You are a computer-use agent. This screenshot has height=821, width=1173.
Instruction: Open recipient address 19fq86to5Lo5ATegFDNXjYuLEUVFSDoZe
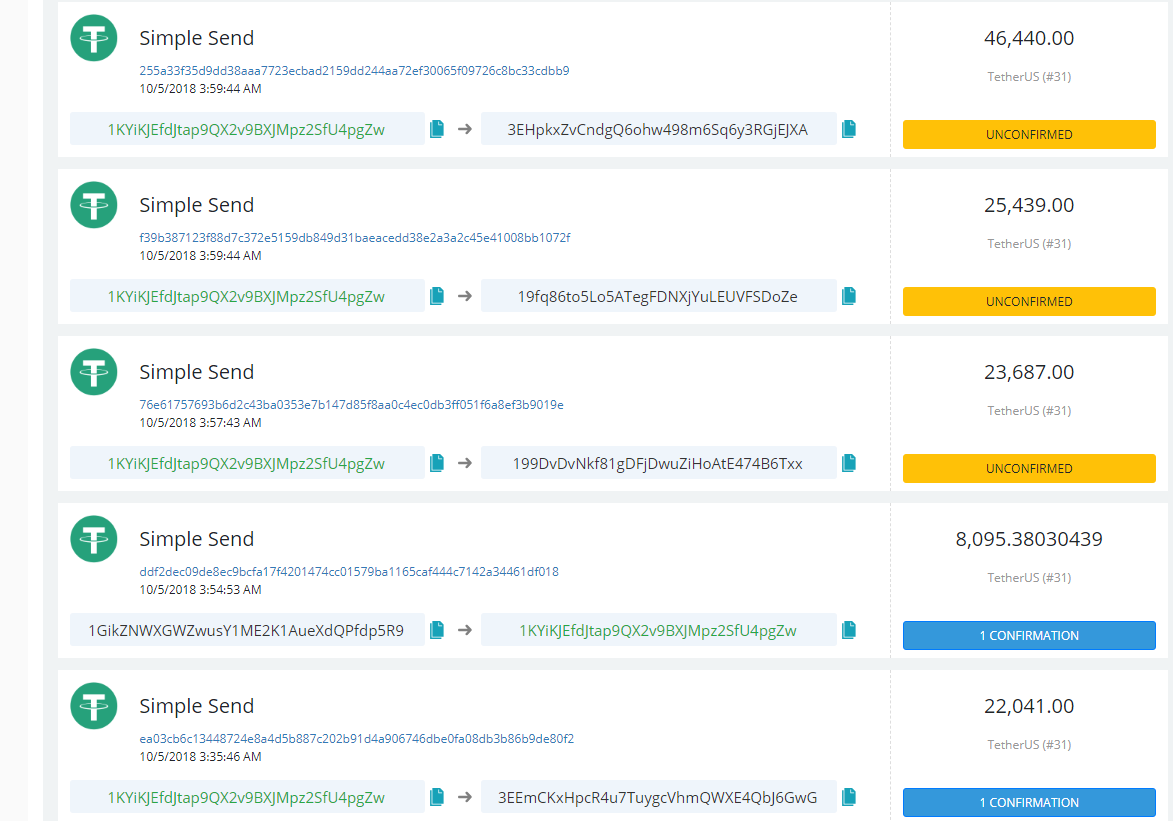click(x=658, y=296)
